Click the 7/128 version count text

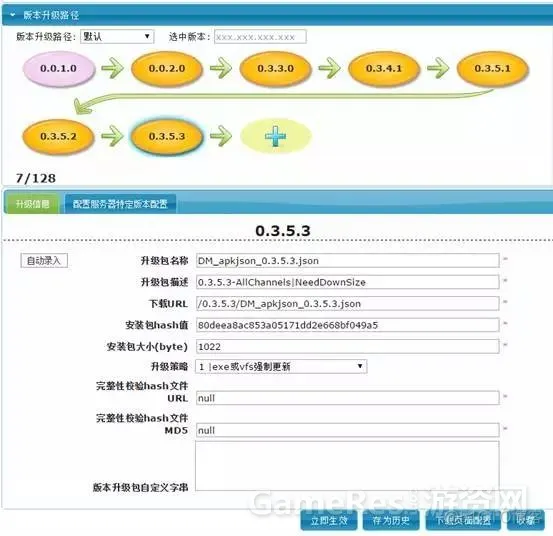click(36, 178)
